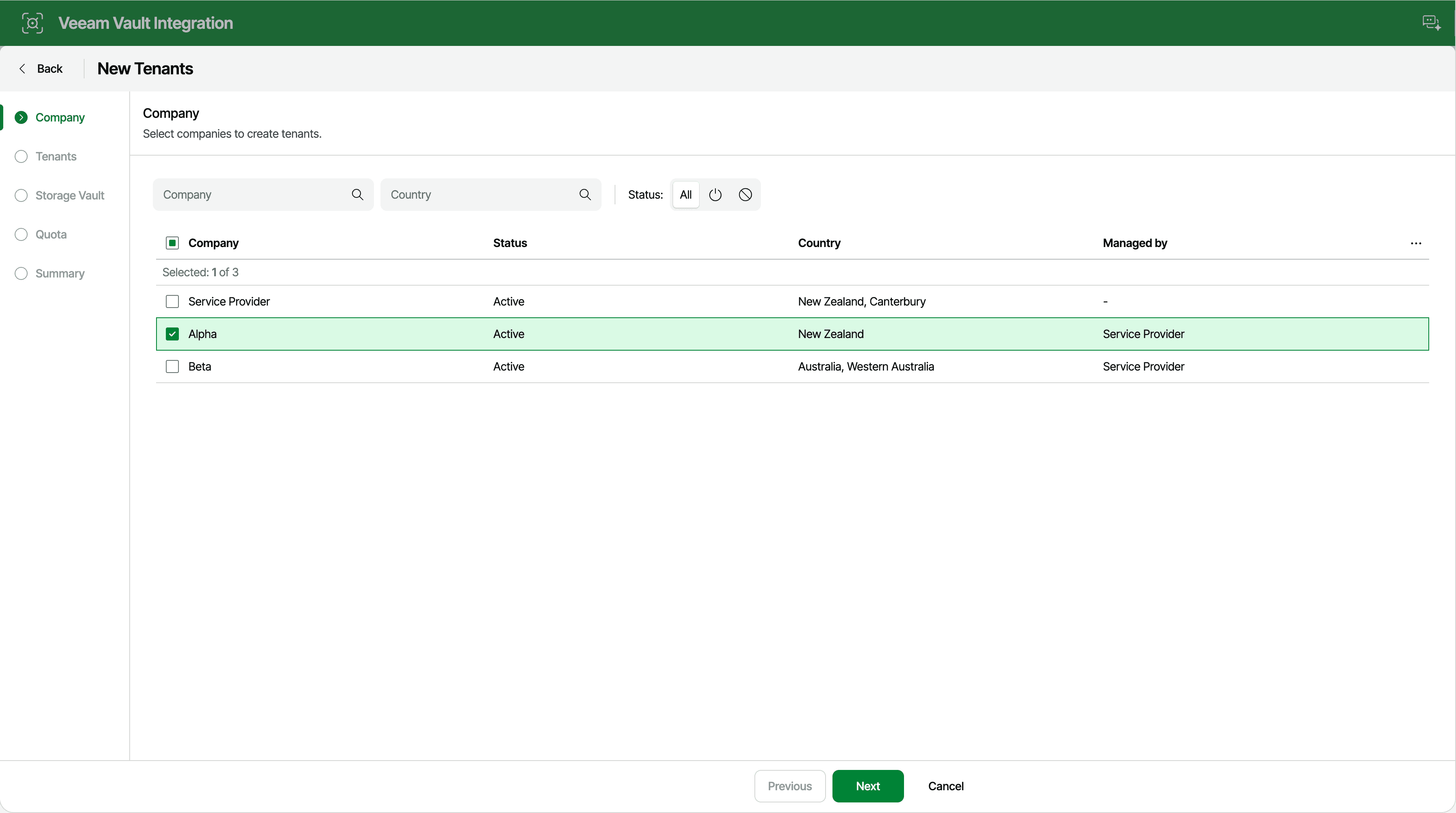1456x813 pixels.
Task: Click the Back arrow icon
Action: tap(22, 68)
